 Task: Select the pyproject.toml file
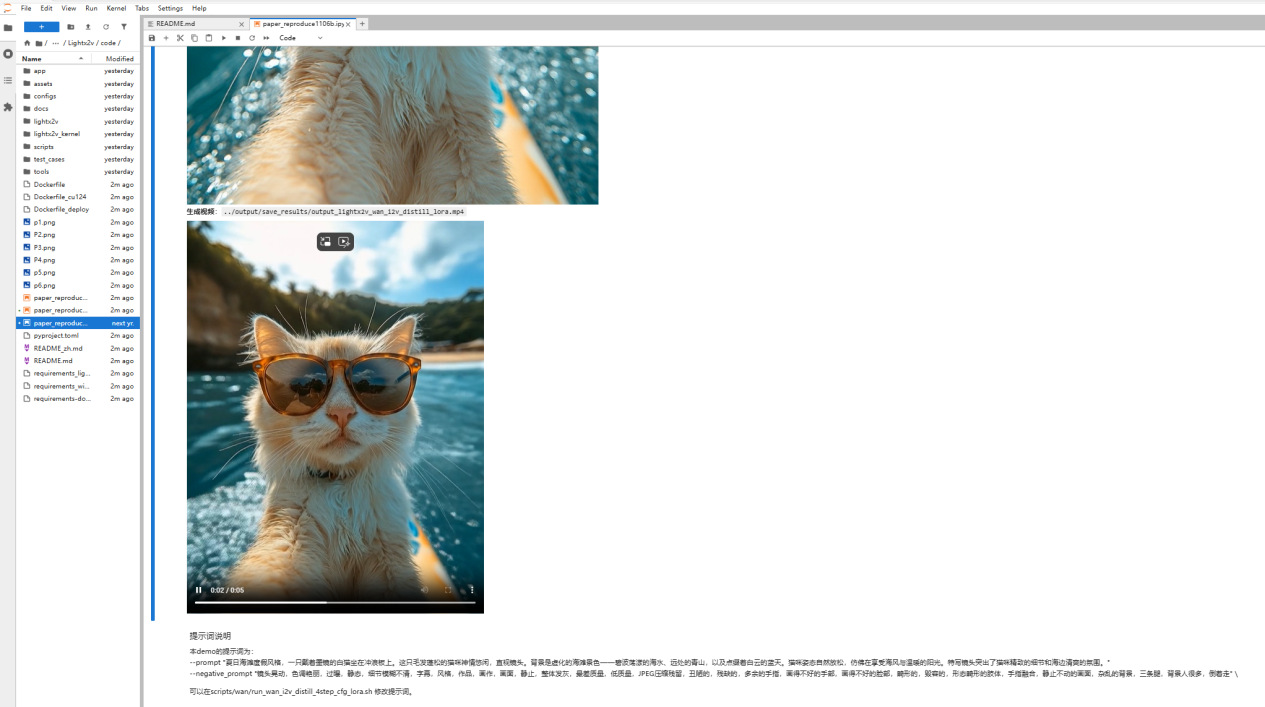[x=78, y=336]
